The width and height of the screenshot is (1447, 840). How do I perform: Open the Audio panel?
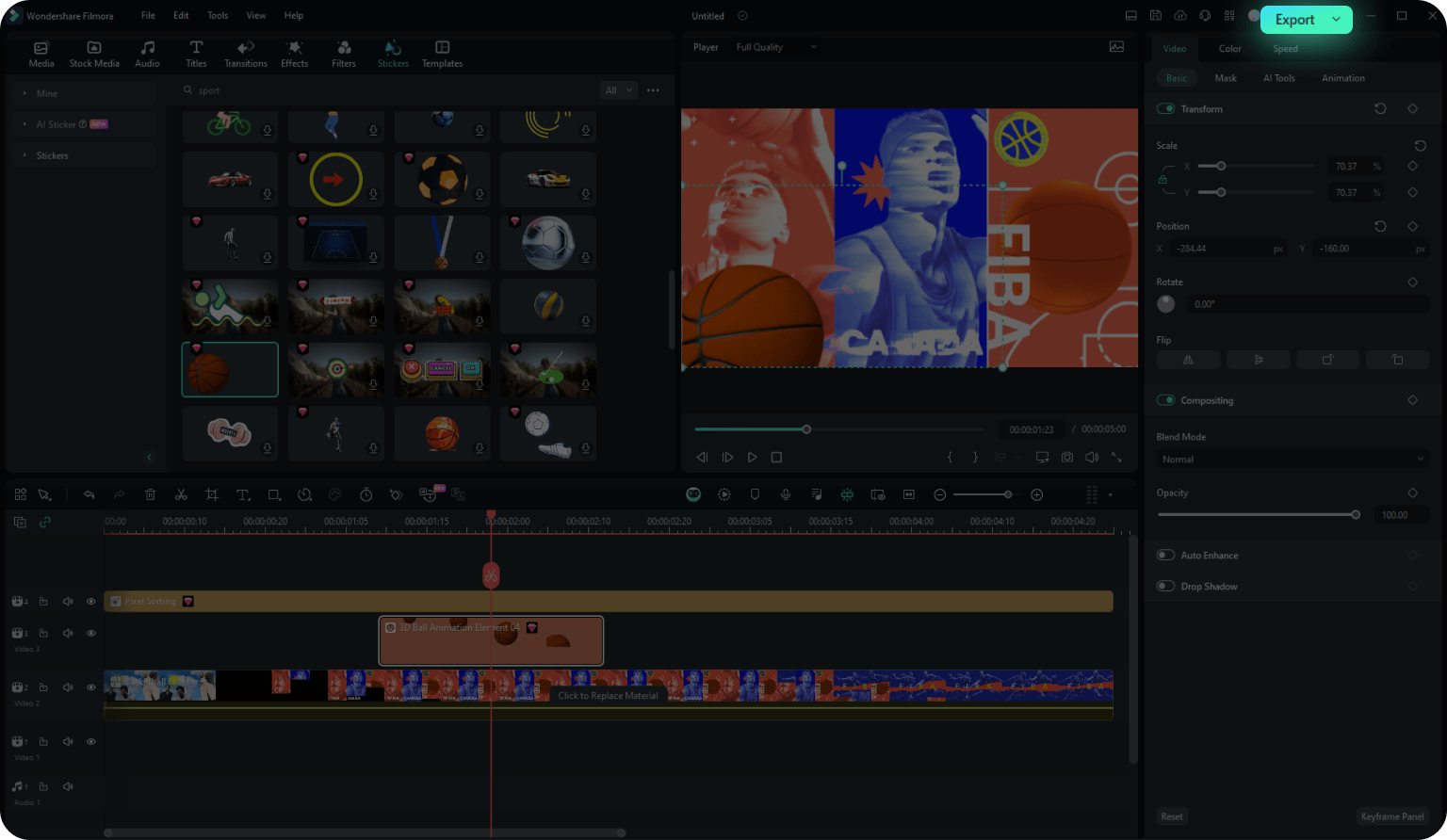pyautogui.click(x=147, y=55)
